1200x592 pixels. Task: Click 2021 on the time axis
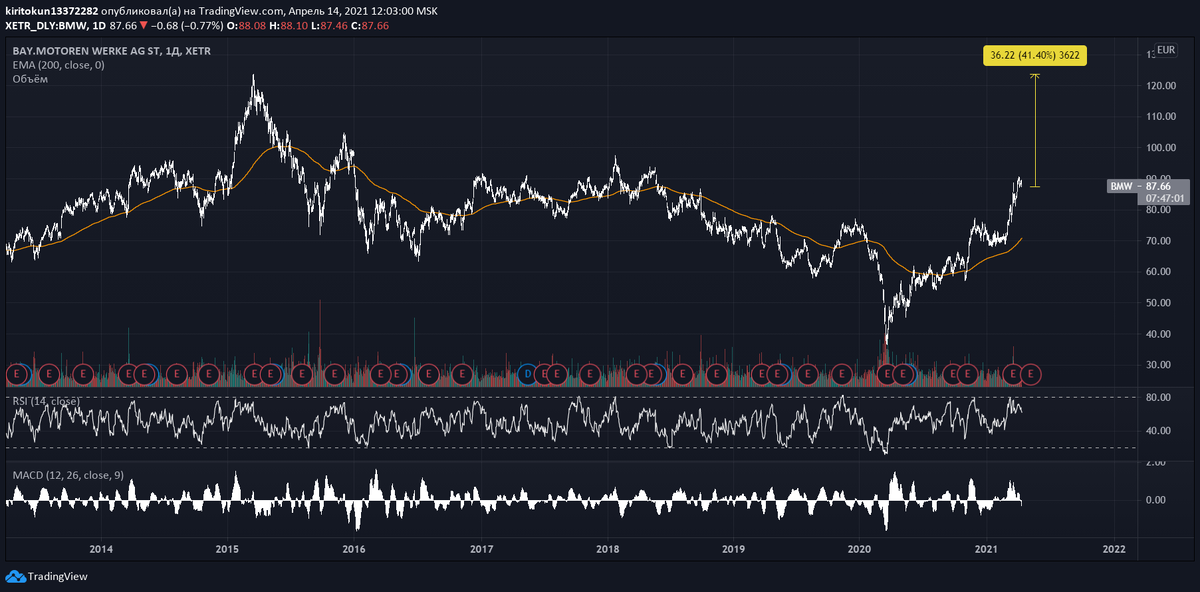pyautogui.click(x=987, y=549)
